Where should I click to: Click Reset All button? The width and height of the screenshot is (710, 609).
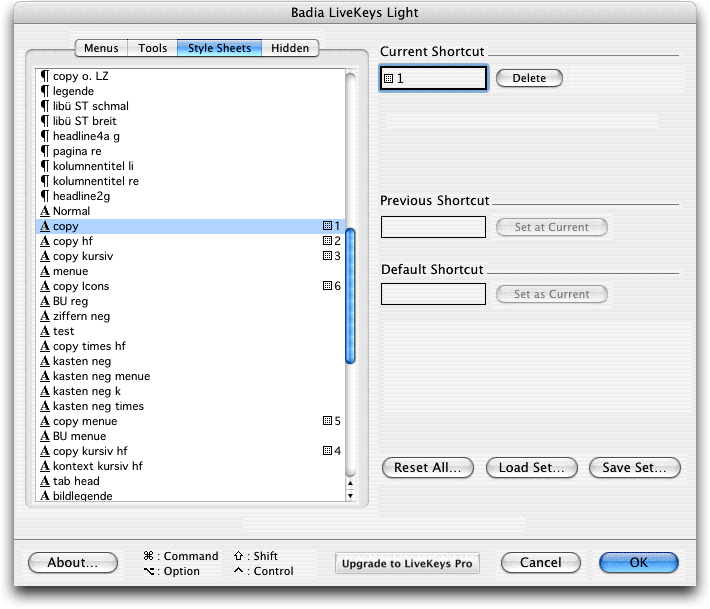point(428,467)
